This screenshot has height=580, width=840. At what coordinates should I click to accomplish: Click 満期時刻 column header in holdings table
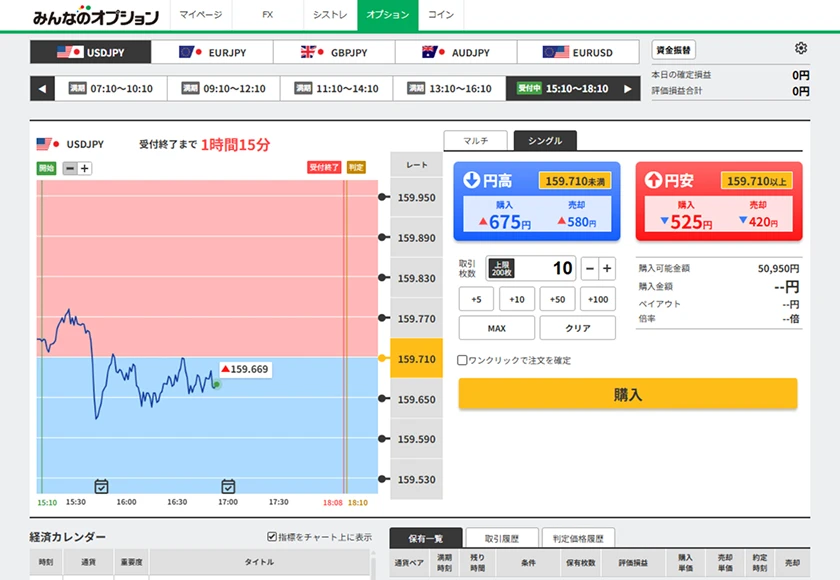point(444,563)
